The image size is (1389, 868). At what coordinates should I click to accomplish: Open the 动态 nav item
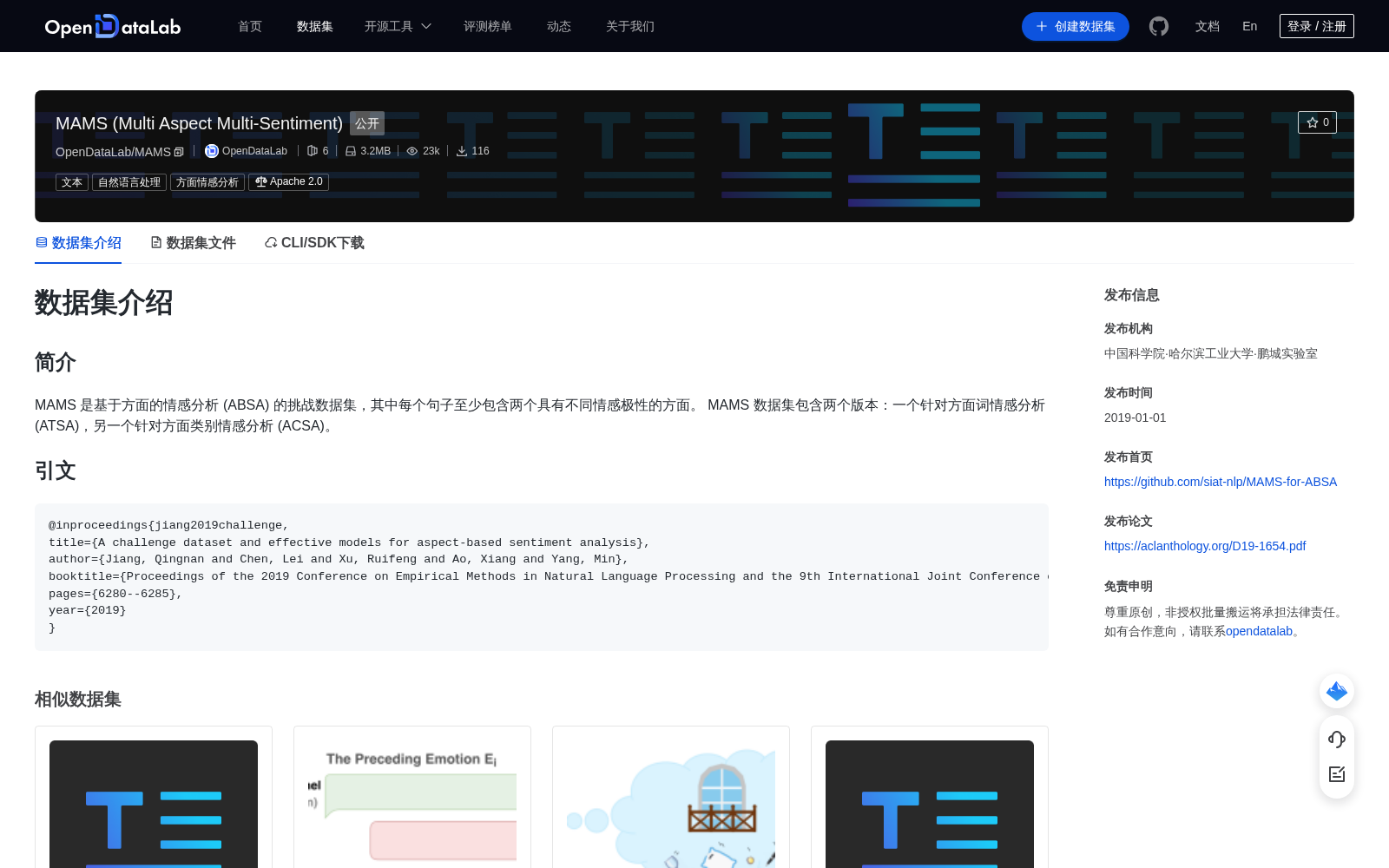[x=559, y=26]
